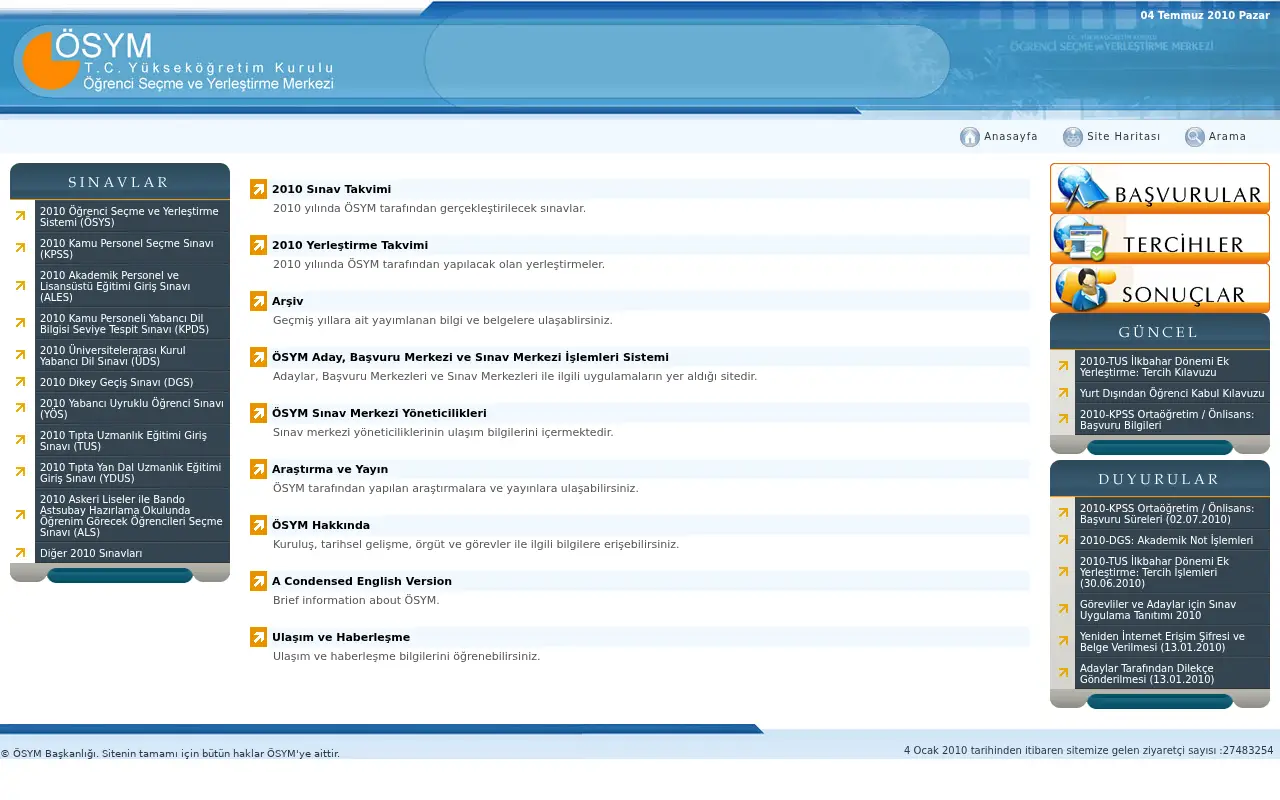
Task: Click the Anasayfa home icon
Action: (969, 137)
